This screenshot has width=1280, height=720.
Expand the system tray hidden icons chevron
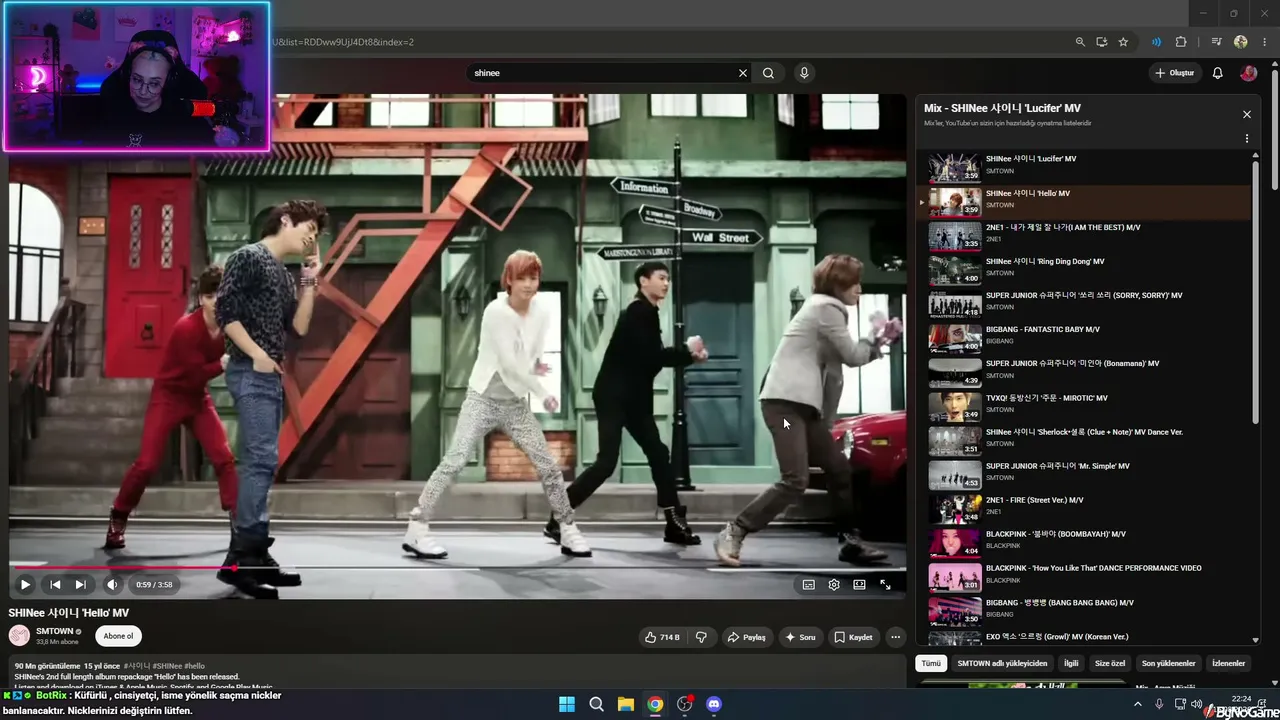[1137, 704]
